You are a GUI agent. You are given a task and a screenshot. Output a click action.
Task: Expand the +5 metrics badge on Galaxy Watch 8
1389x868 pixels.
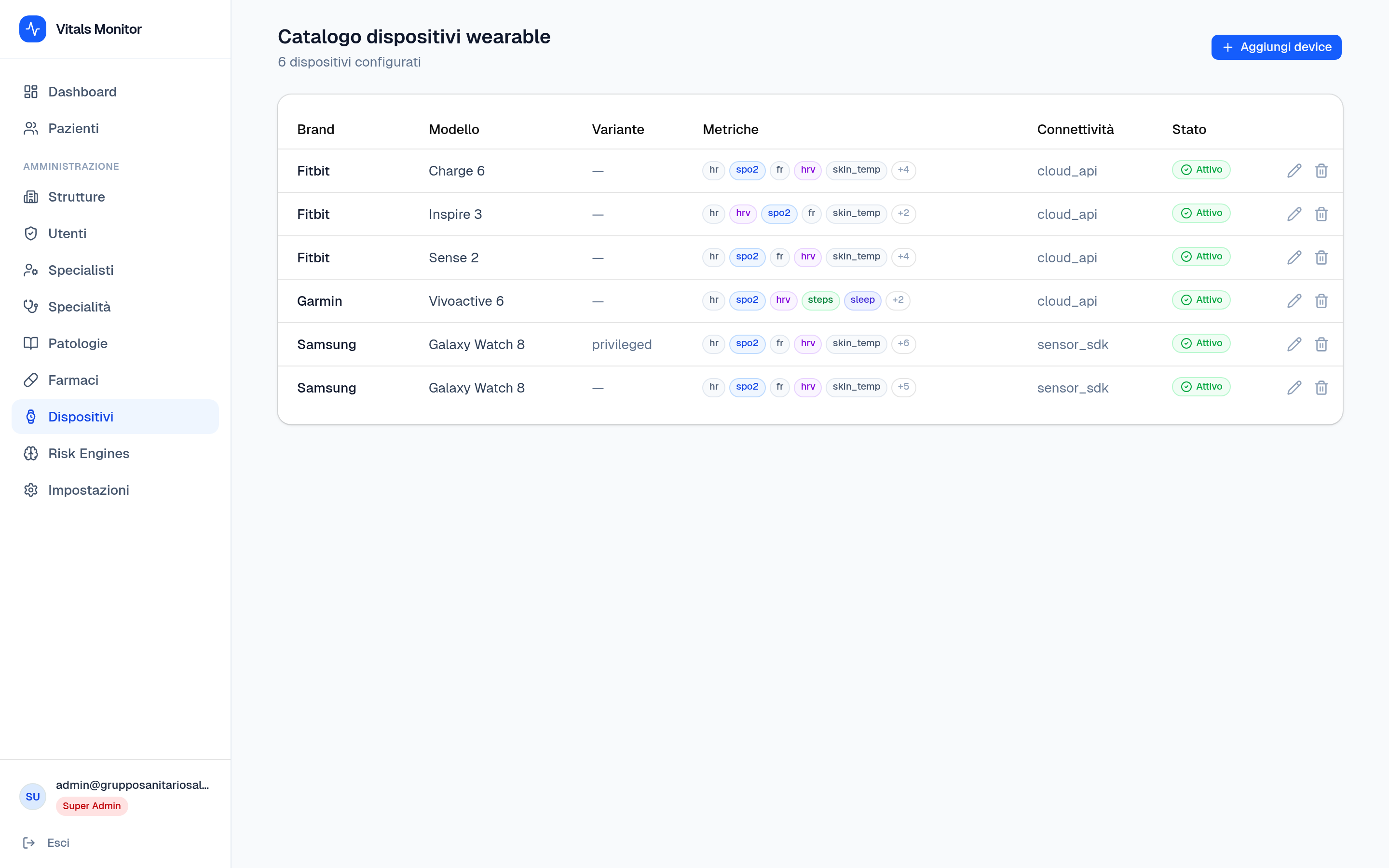pos(903,387)
